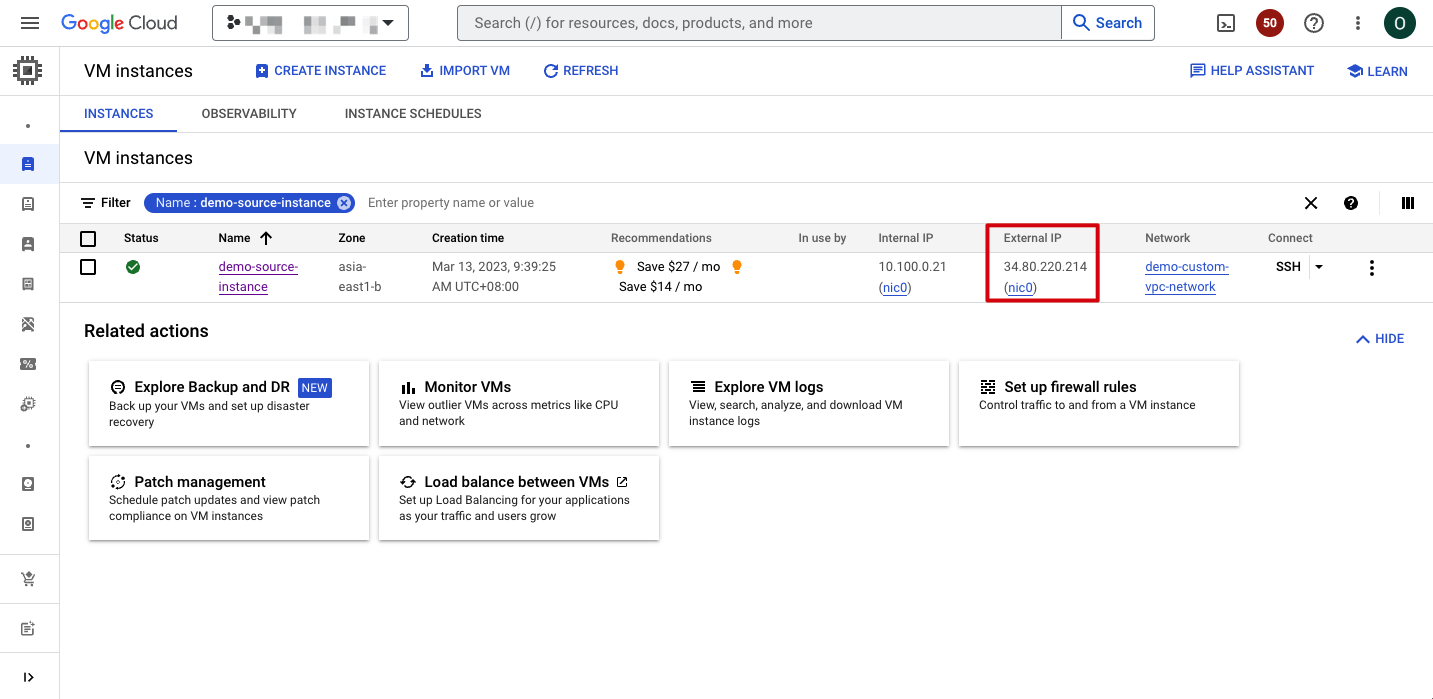Image resolution: width=1433 pixels, height=699 pixels.
Task: Open the main navigation hamburger menu
Action: pos(29,23)
